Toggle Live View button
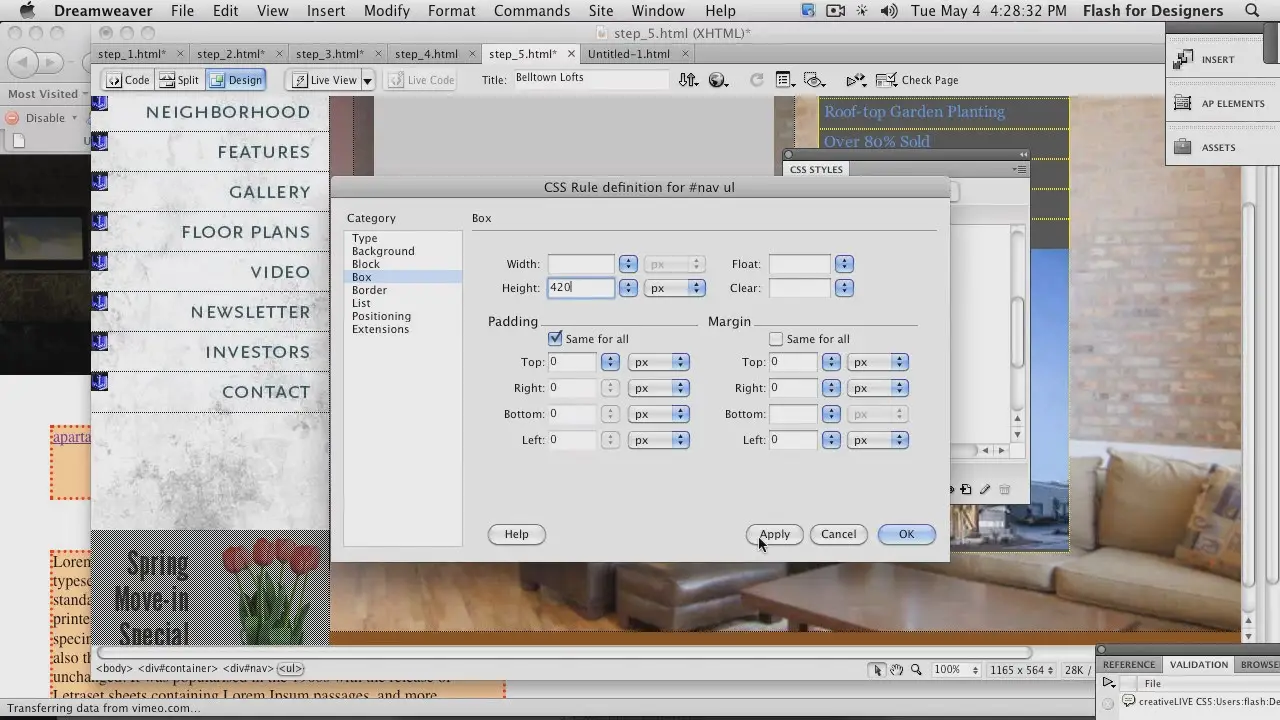This screenshot has height=720, width=1280. tap(324, 80)
